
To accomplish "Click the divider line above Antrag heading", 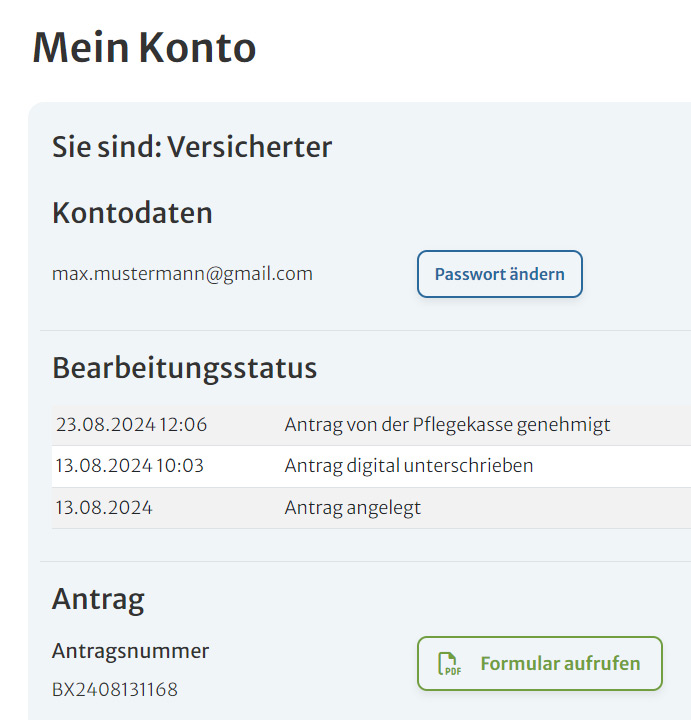I will pyautogui.click(x=365, y=561).
